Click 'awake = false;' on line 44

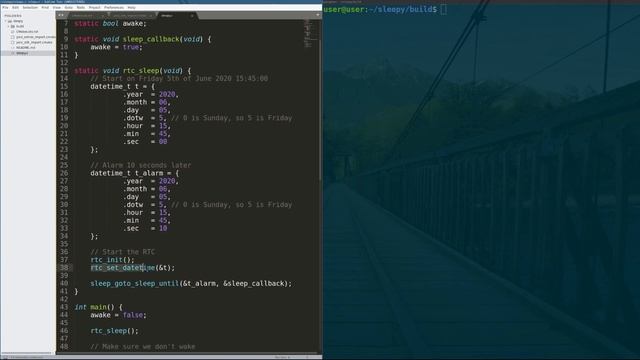pyautogui.click(x=118, y=315)
